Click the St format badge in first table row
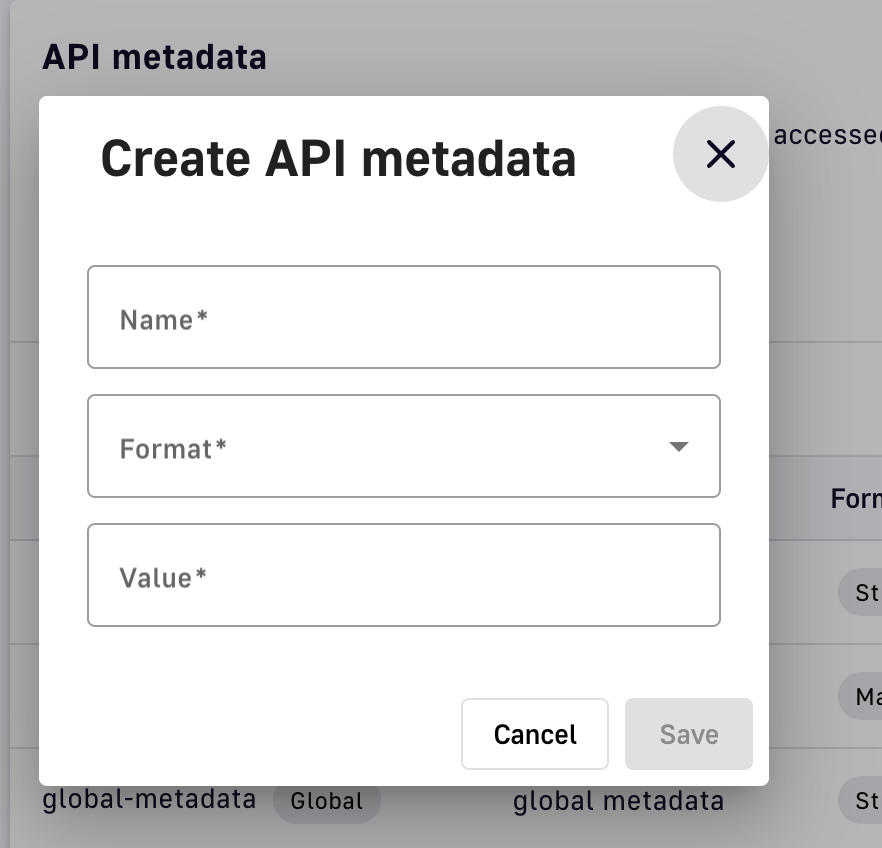Viewport: 882px width, 848px height. tap(861, 592)
